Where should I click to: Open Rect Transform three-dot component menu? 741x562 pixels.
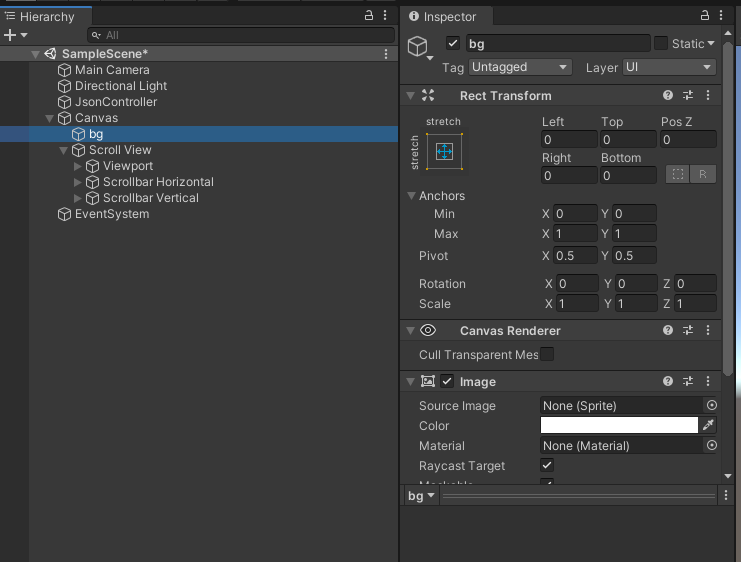click(708, 95)
